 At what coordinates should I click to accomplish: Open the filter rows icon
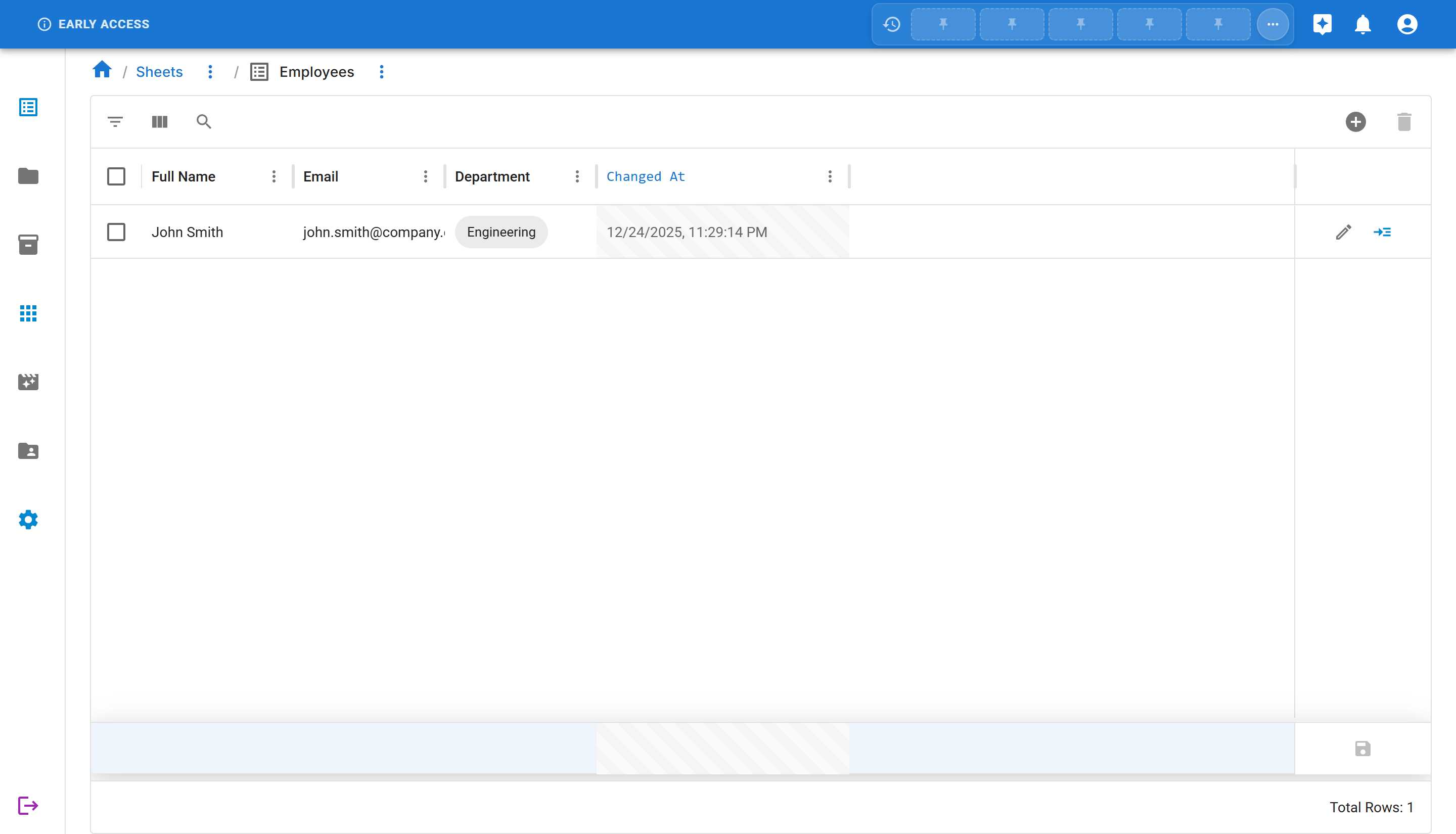[115, 121]
